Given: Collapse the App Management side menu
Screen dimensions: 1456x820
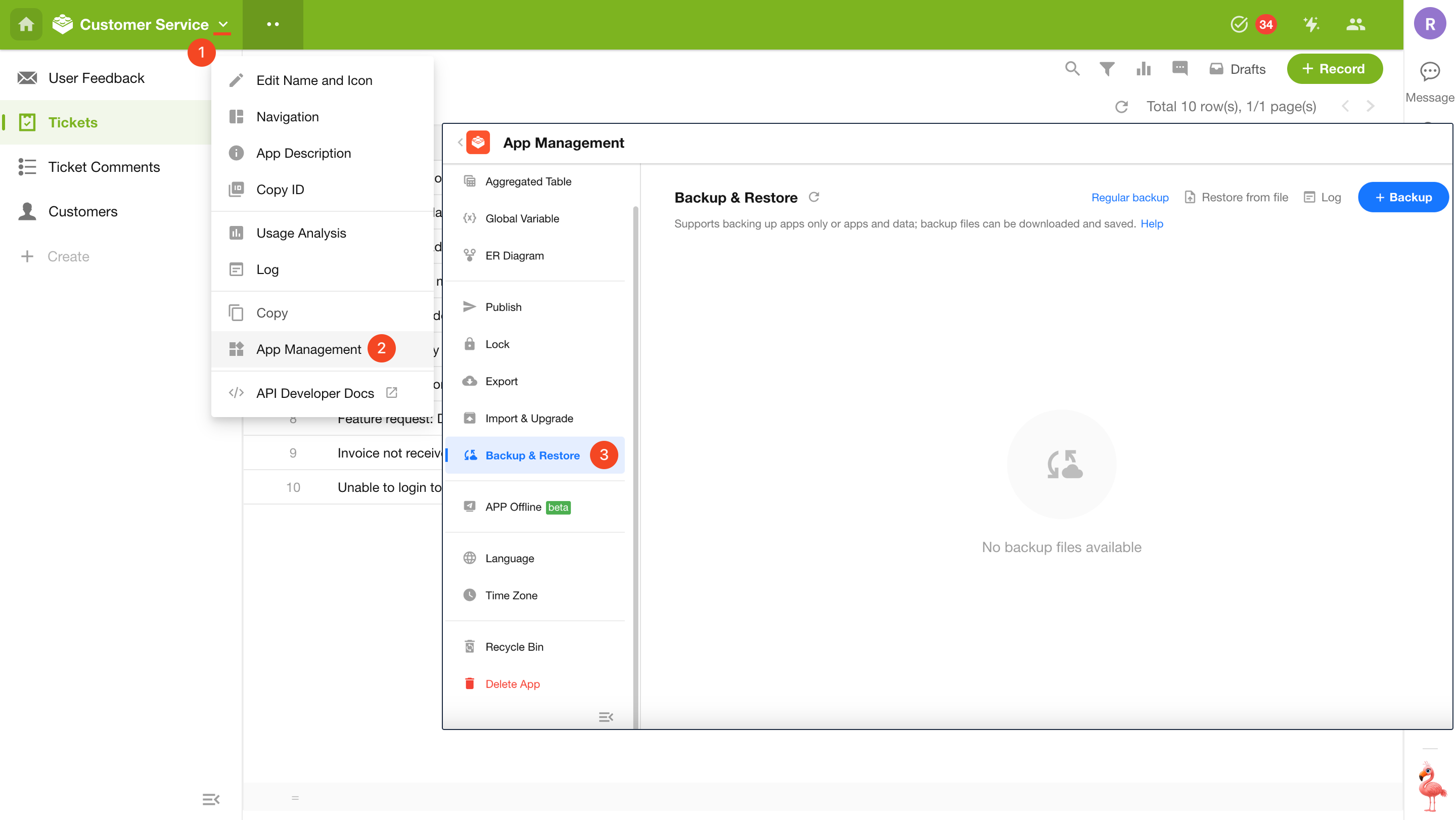Looking at the screenshot, I should (x=605, y=717).
